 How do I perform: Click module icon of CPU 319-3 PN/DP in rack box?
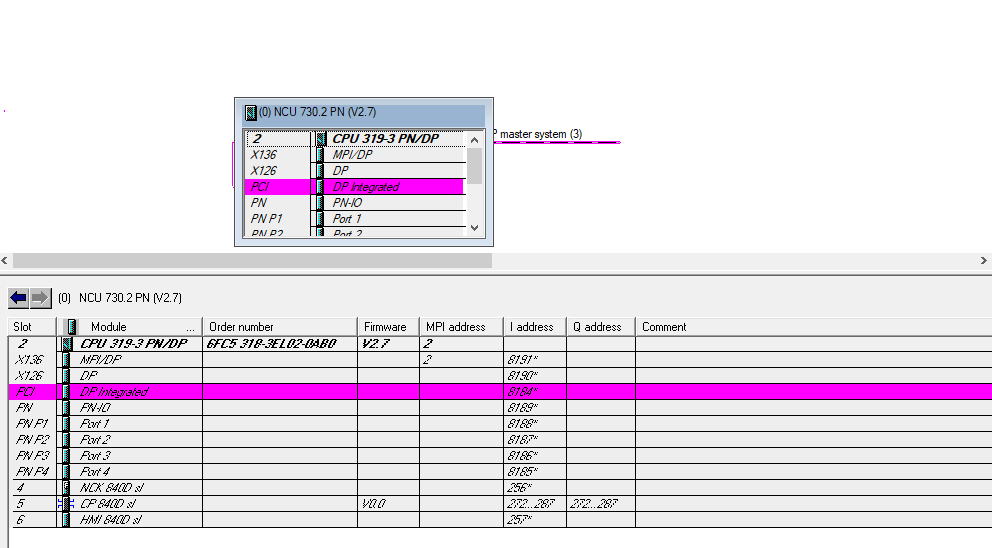pos(321,139)
